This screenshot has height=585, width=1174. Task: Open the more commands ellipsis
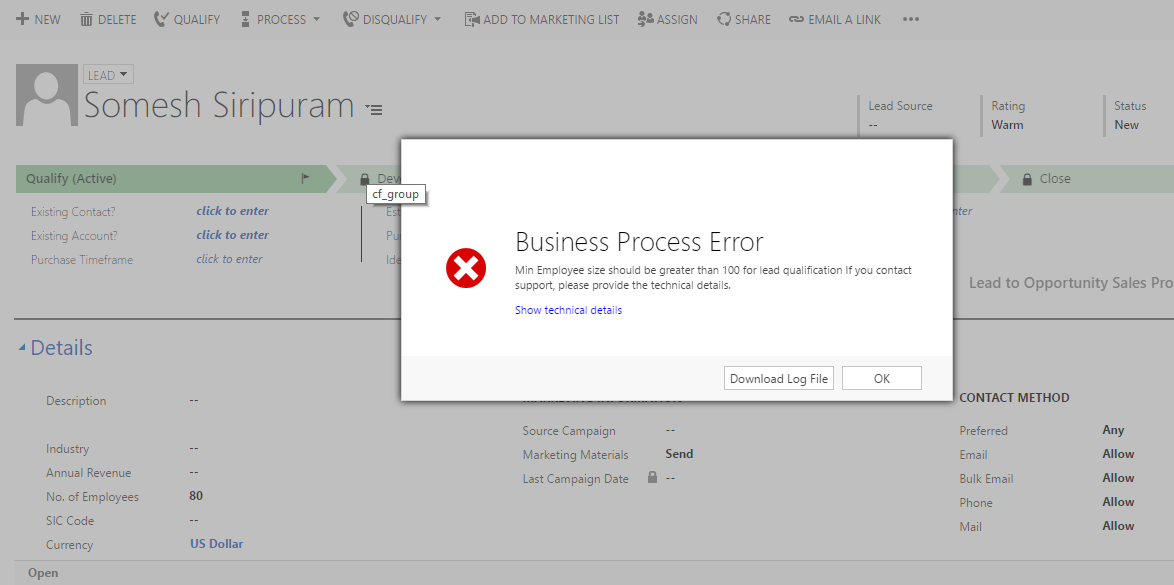tap(910, 19)
